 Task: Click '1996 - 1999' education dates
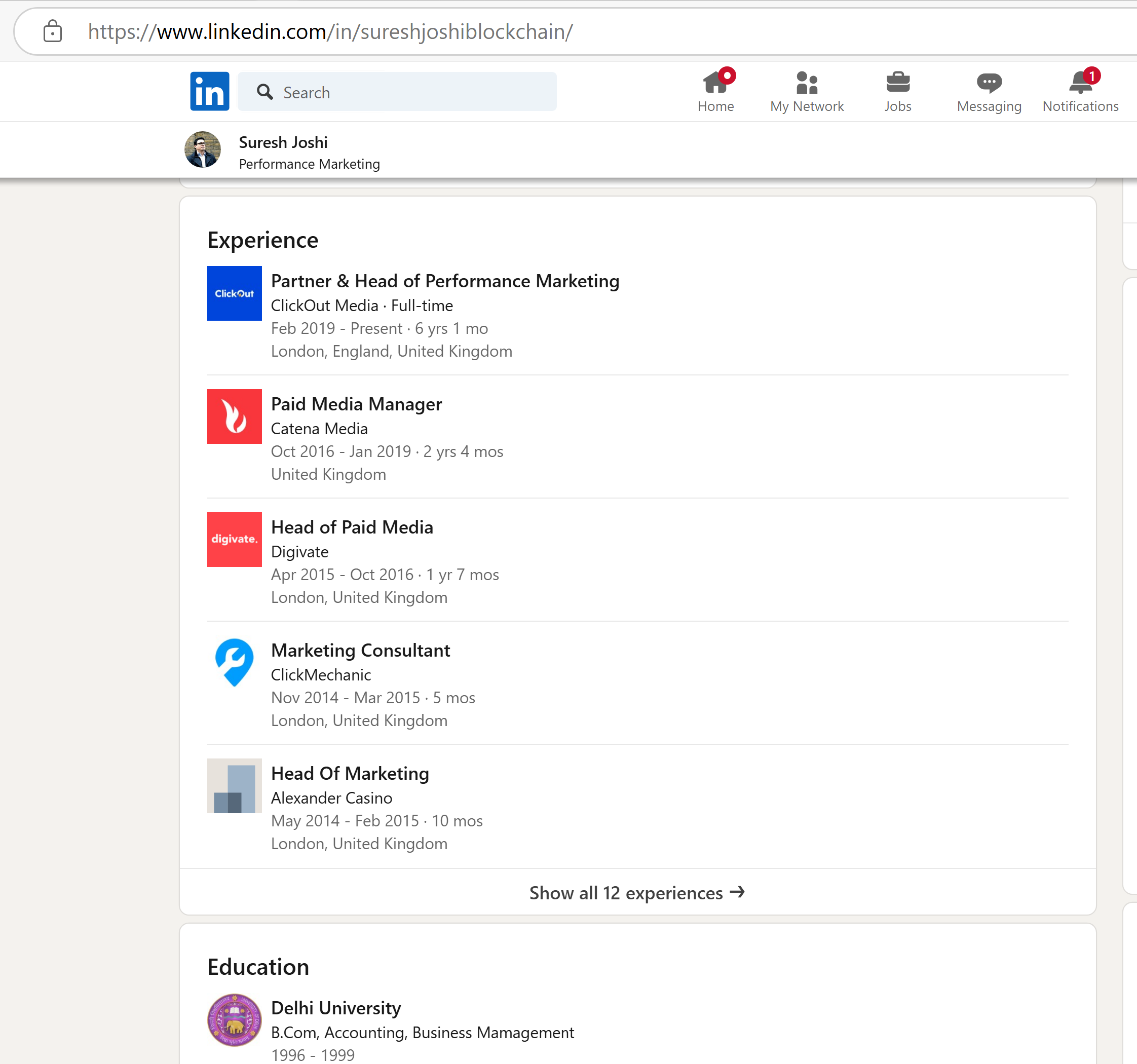[312, 1055]
